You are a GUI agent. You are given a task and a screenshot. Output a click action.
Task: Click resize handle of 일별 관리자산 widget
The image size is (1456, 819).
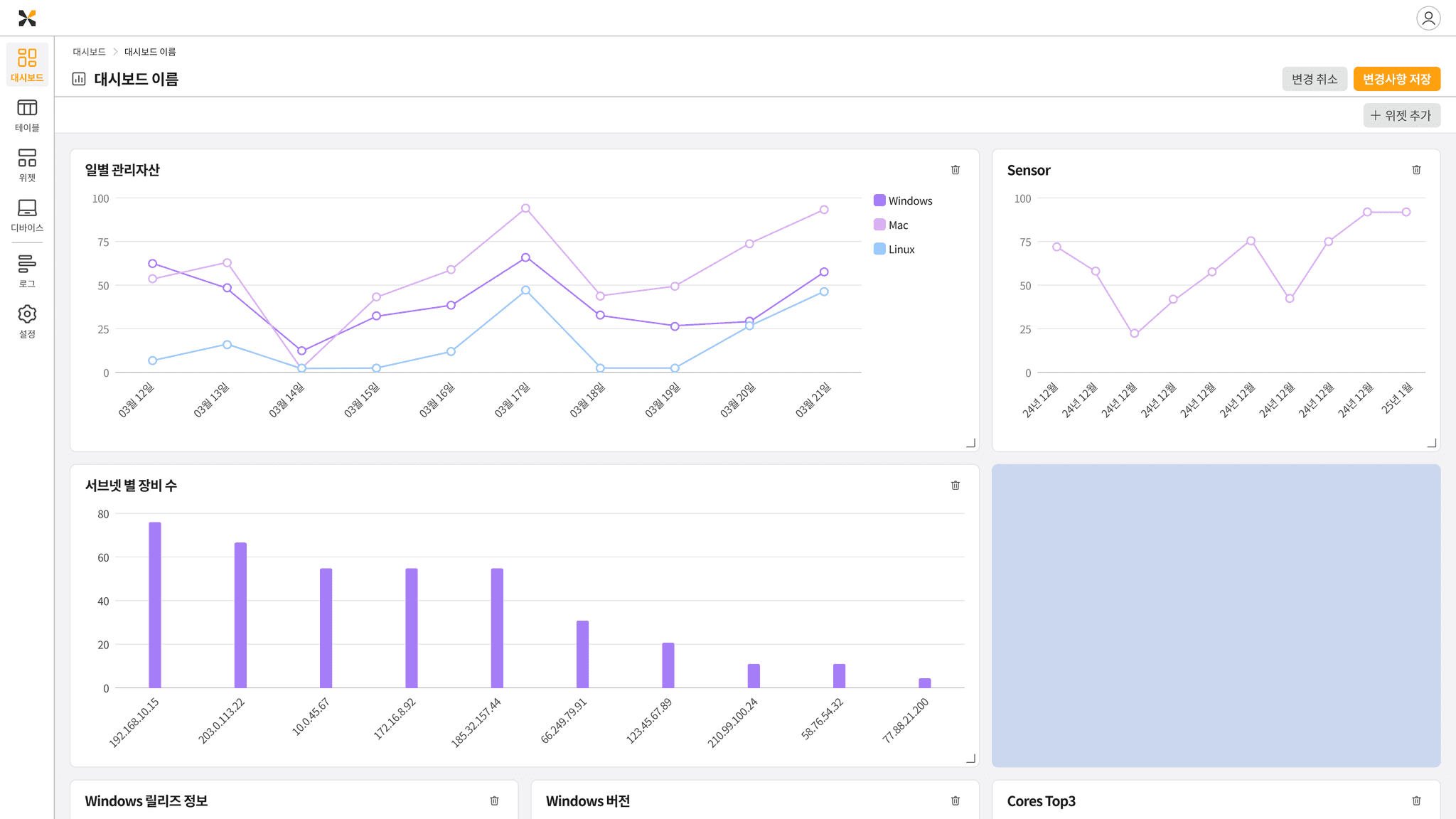[971, 443]
